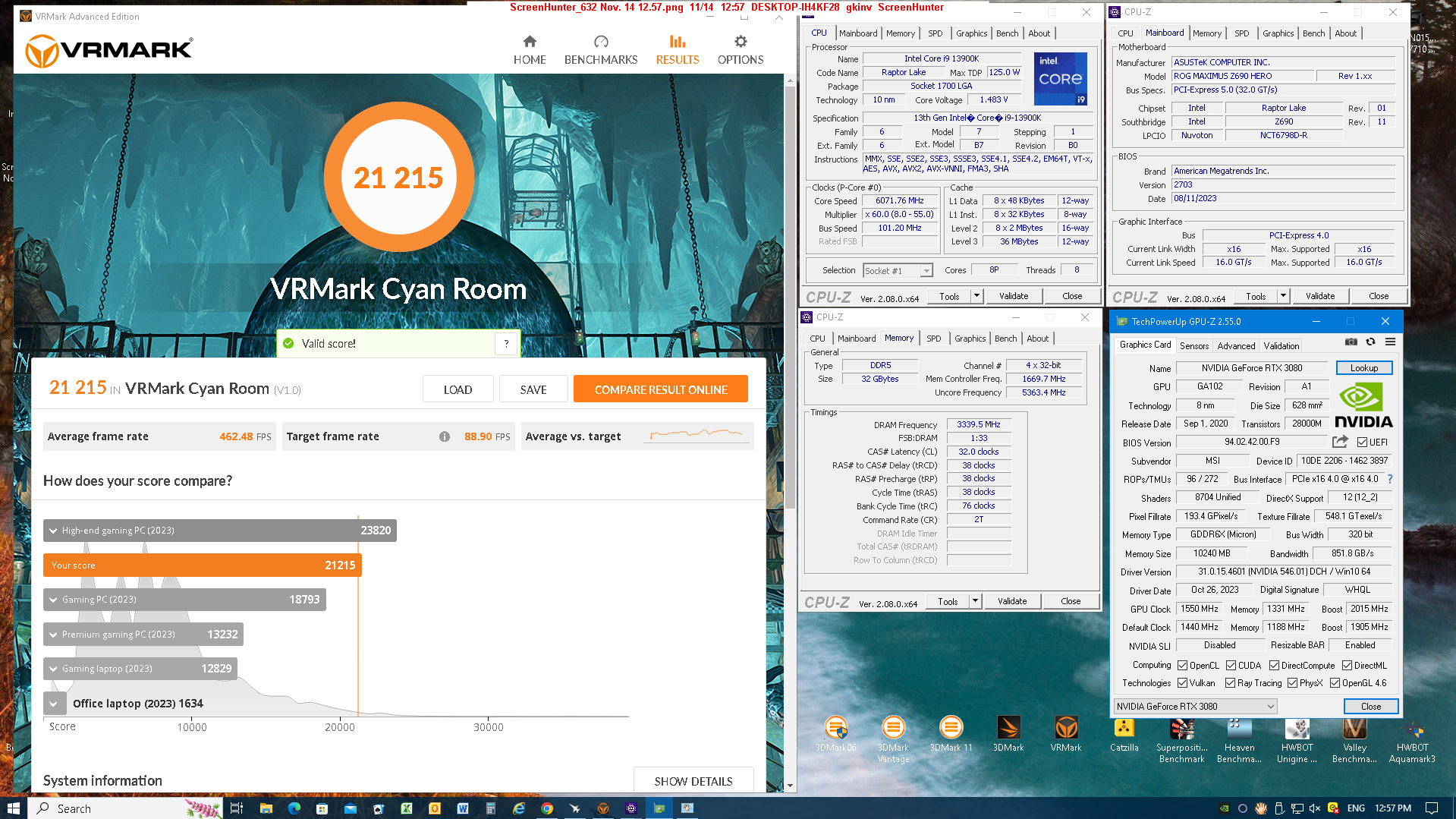Screen dimensions: 1456x819
Task: Open Tools dropdown arrow in CPU-Z Mainboard window
Action: point(1283,296)
